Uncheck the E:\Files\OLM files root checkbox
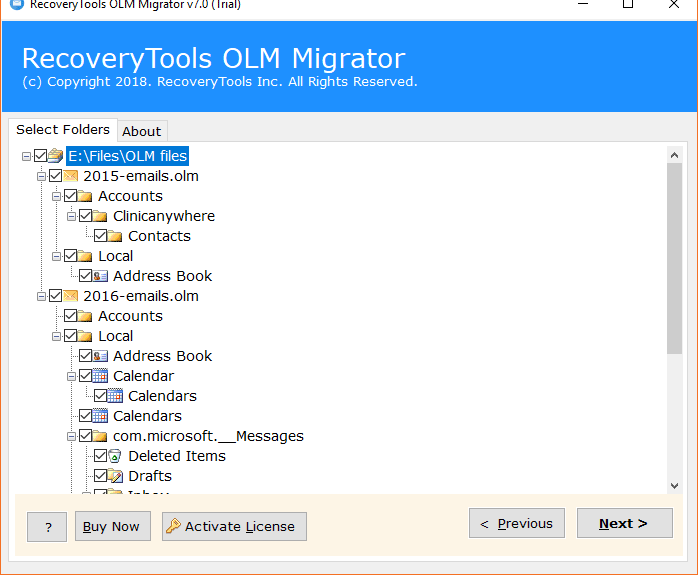The image size is (698, 587). coord(41,156)
